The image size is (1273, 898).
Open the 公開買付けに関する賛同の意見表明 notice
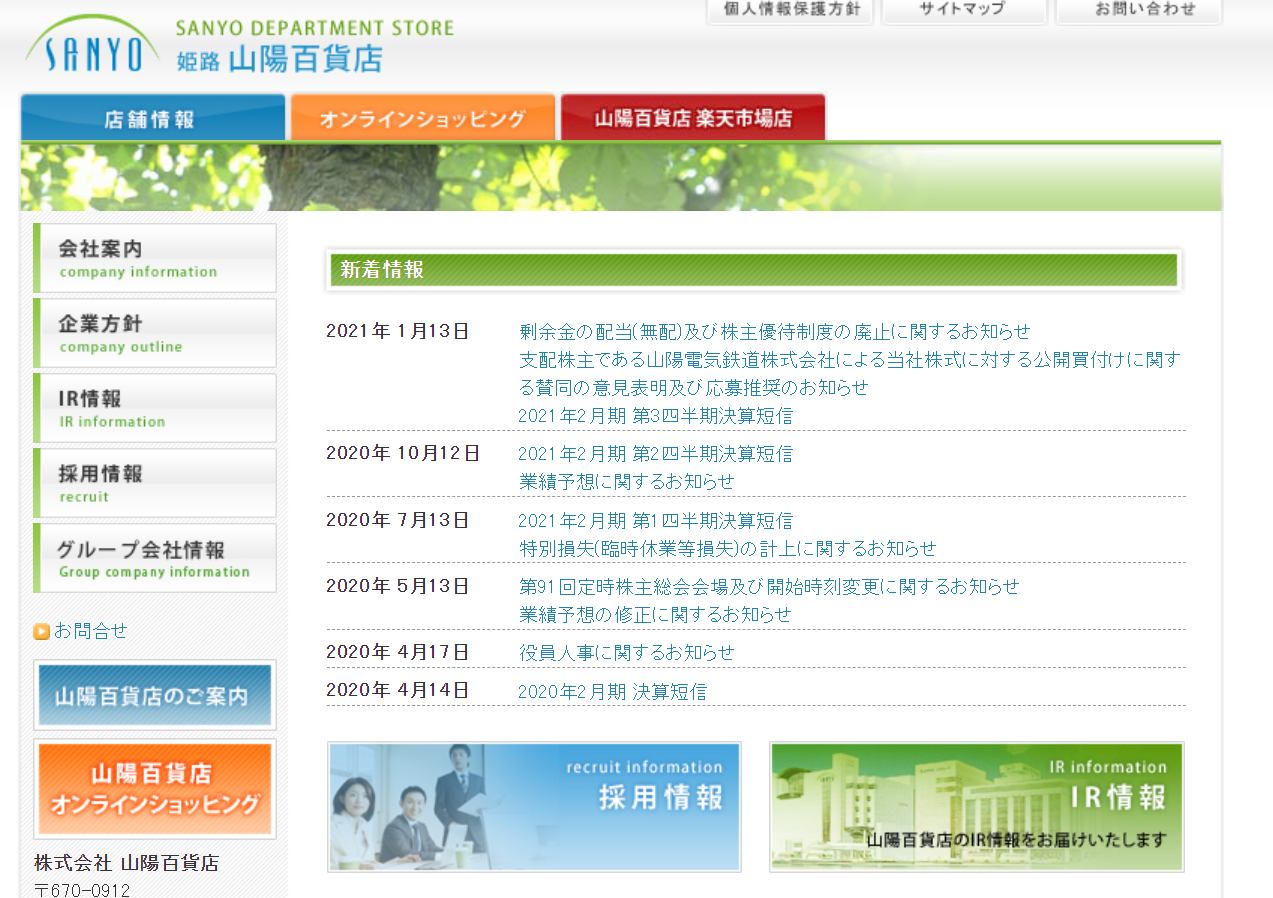[x=850, y=373]
